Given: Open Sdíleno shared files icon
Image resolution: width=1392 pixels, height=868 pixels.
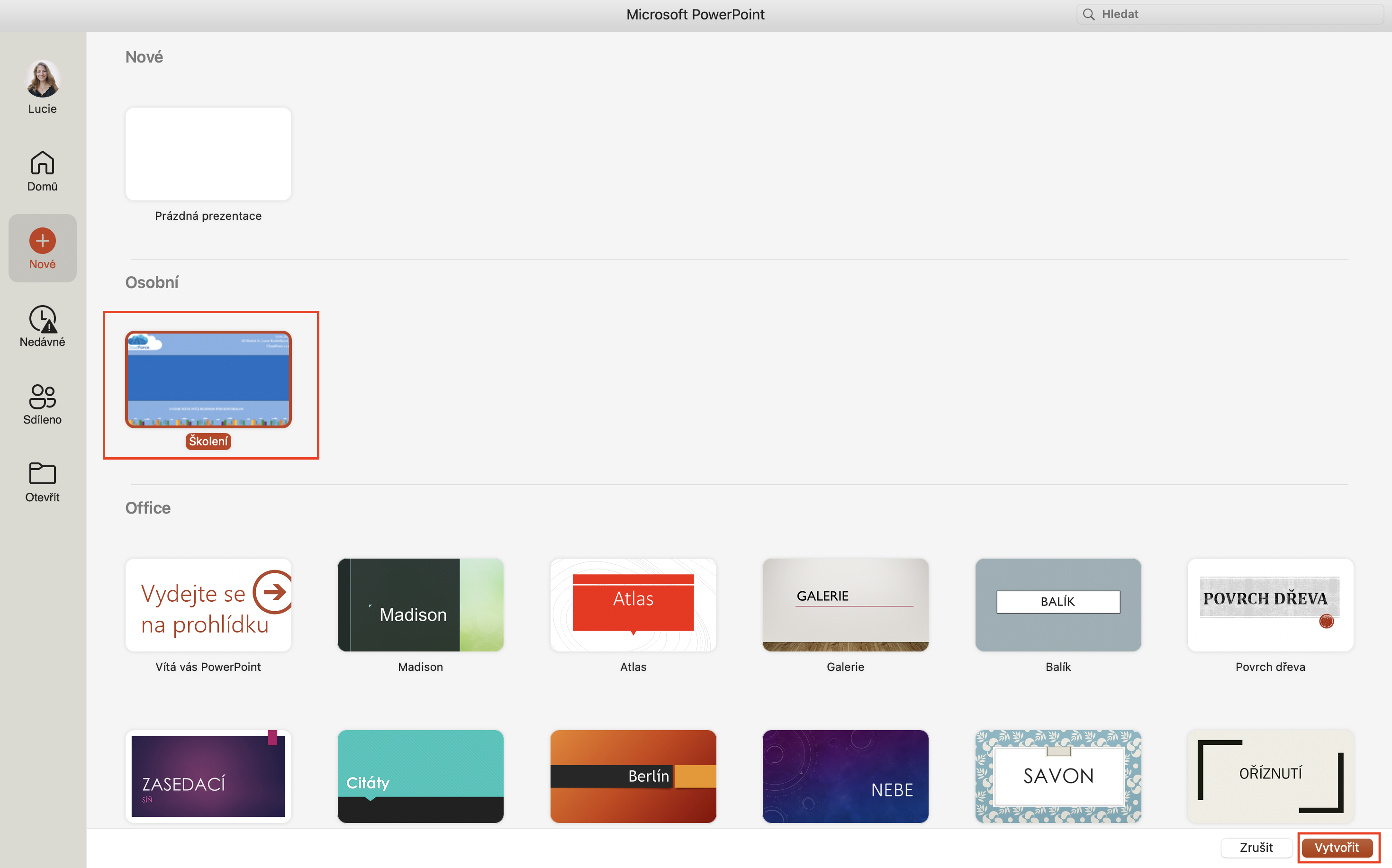Looking at the screenshot, I should click(x=43, y=396).
